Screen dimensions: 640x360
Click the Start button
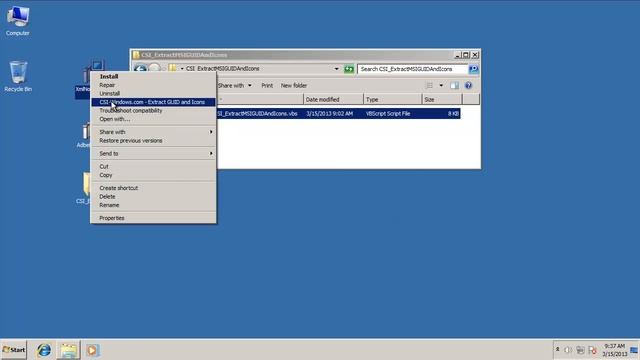point(13,350)
